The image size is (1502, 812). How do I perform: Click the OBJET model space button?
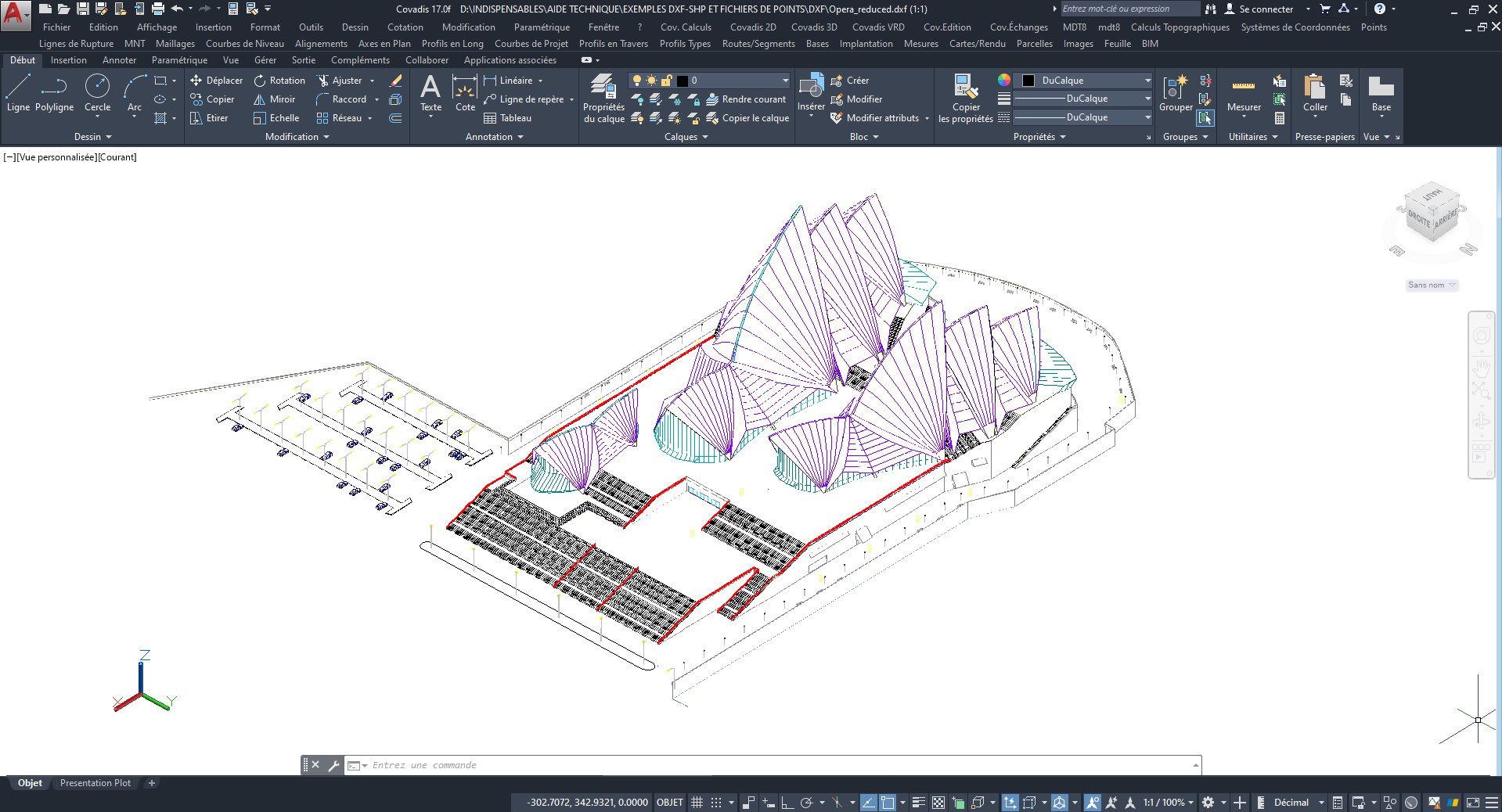[x=669, y=802]
